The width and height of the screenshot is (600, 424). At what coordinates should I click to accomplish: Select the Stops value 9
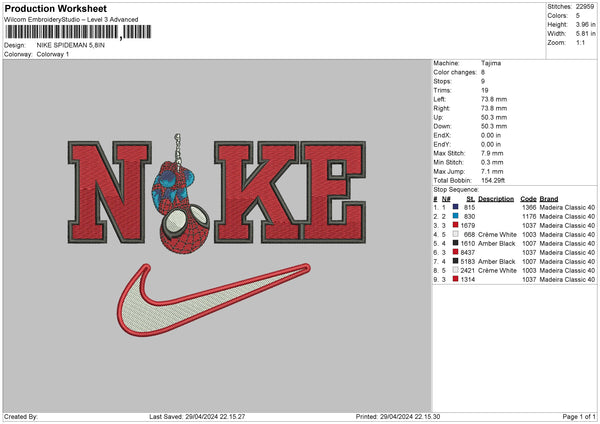(483, 81)
